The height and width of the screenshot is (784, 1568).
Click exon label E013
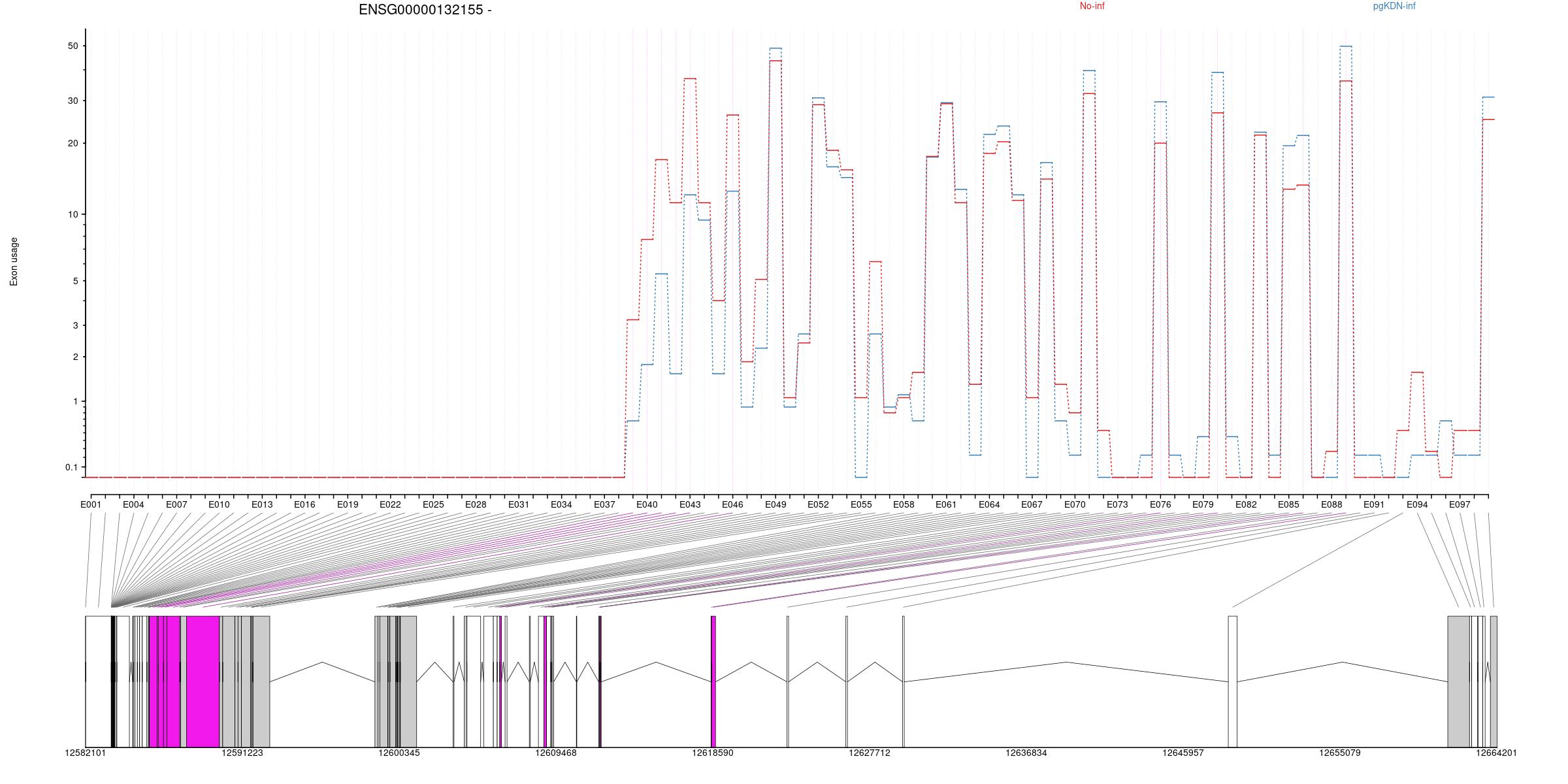pos(262,504)
